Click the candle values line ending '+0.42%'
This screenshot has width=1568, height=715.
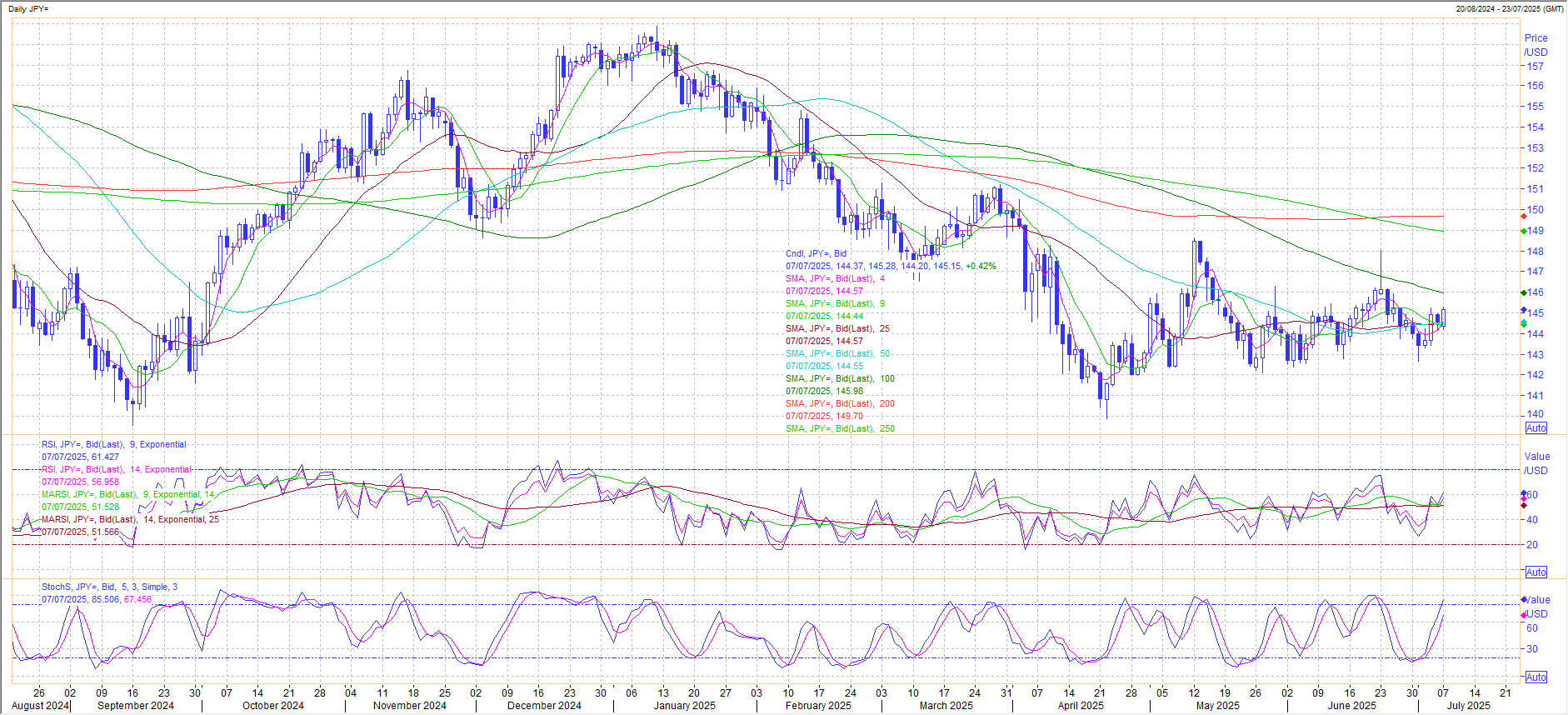tap(891, 266)
